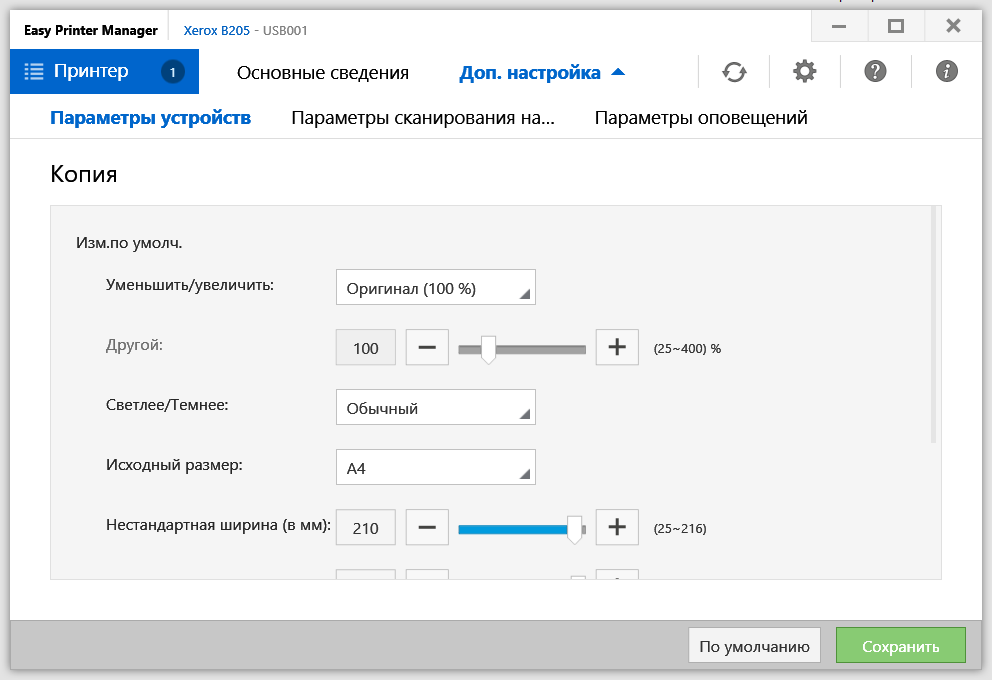Decrease the Другой scale with minus
Image resolution: width=992 pixels, height=680 pixels.
point(427,348)
